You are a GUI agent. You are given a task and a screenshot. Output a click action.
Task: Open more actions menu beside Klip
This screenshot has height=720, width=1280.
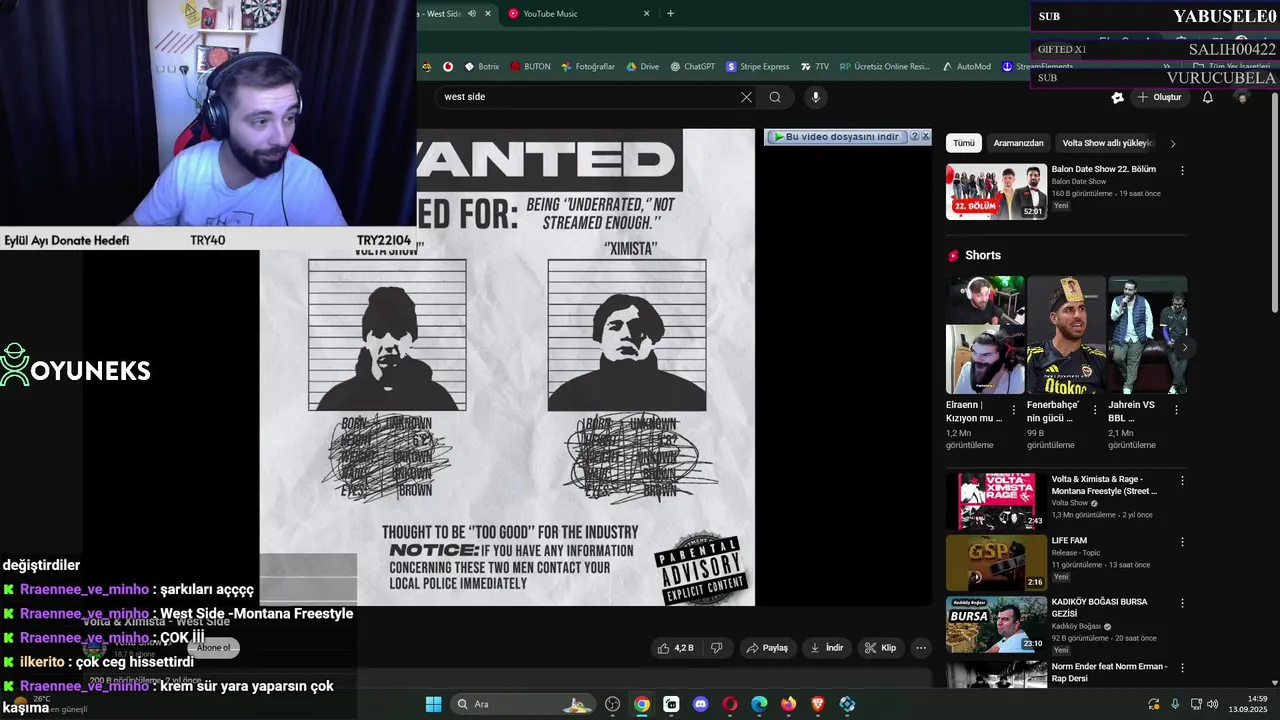(921, 648)
